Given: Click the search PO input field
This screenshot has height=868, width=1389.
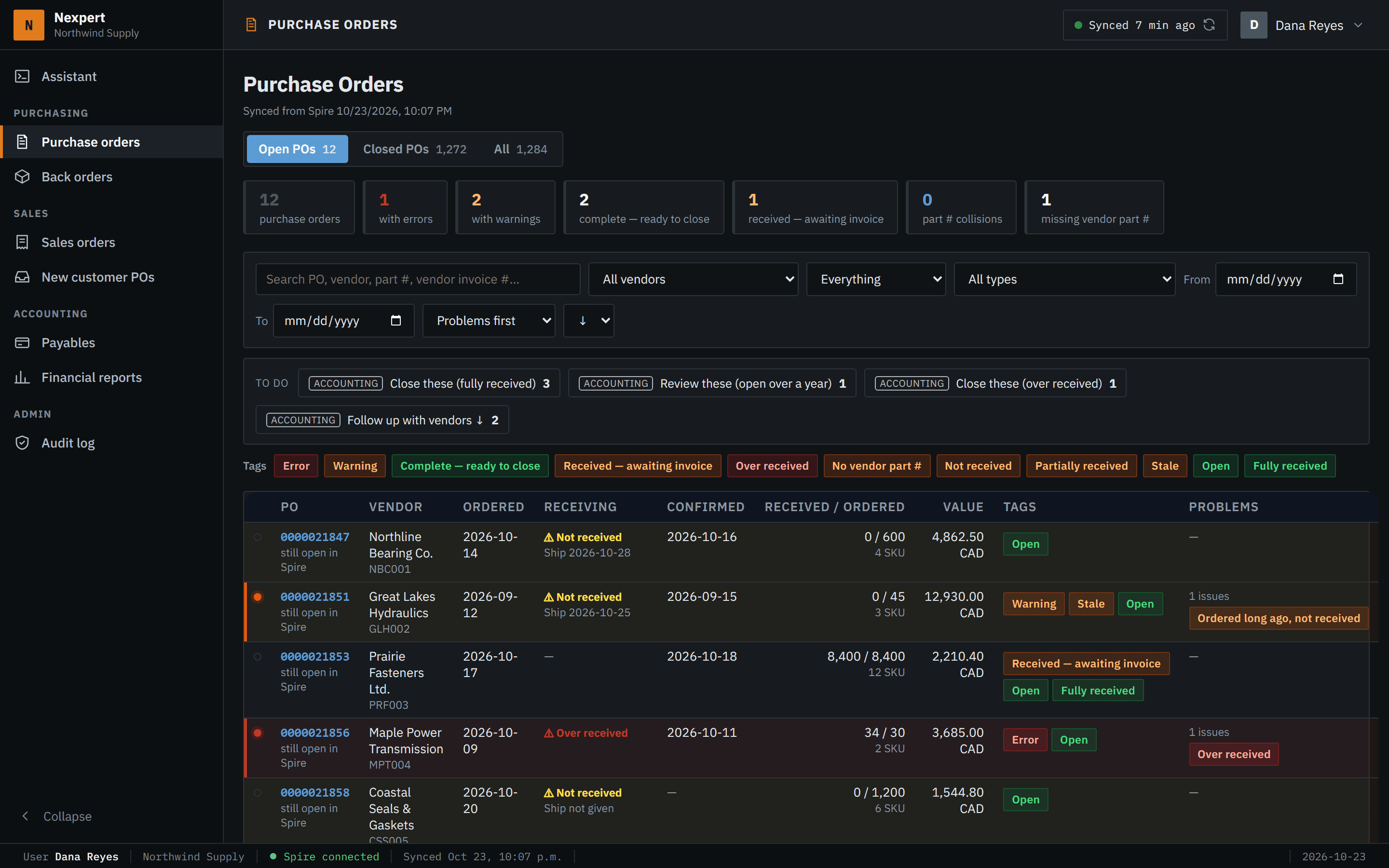Looking at the screenshot, I should [x=418, y=279].
